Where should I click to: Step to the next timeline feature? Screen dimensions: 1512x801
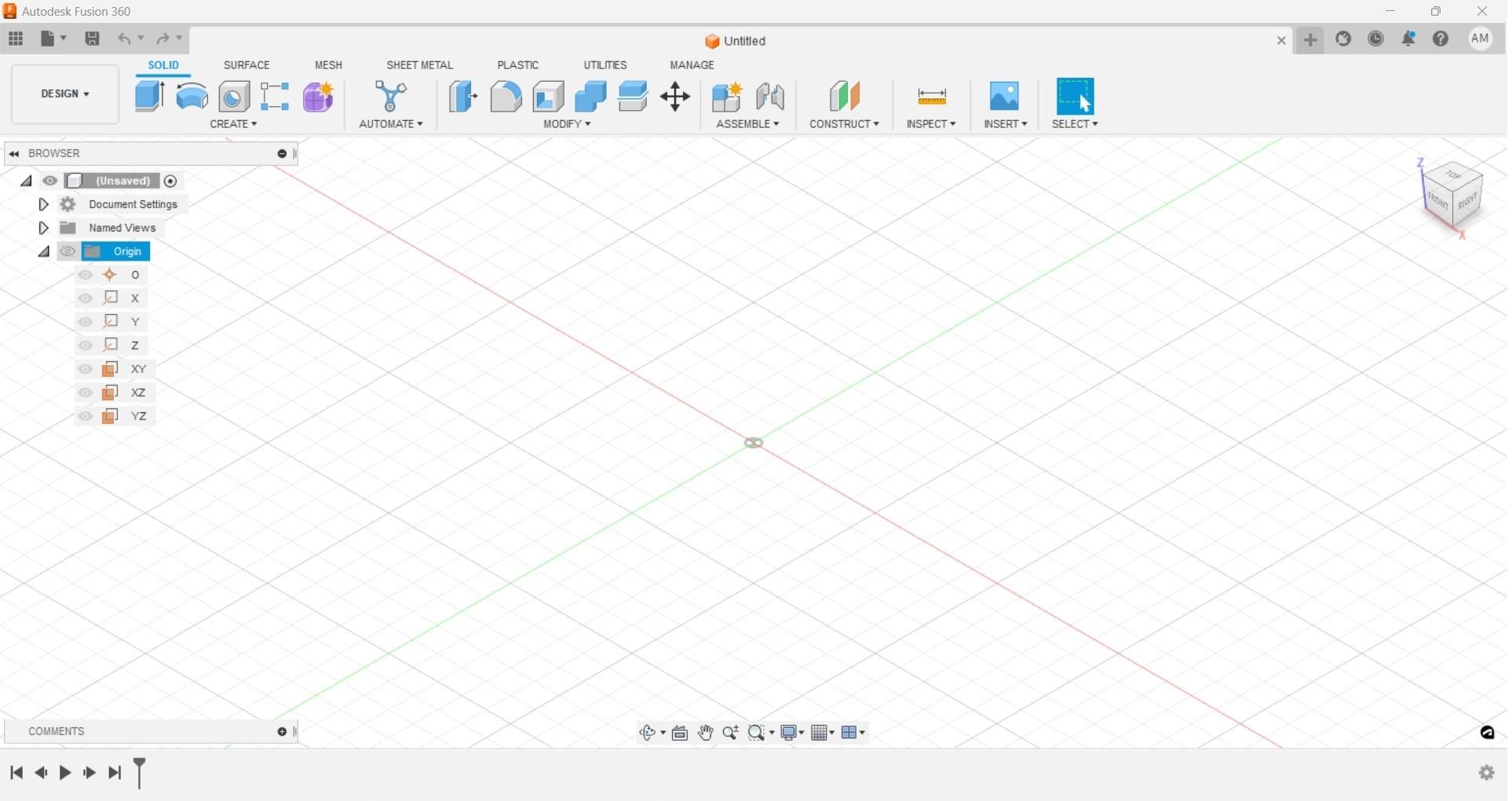pyautogui.click(x=90, y=774)
